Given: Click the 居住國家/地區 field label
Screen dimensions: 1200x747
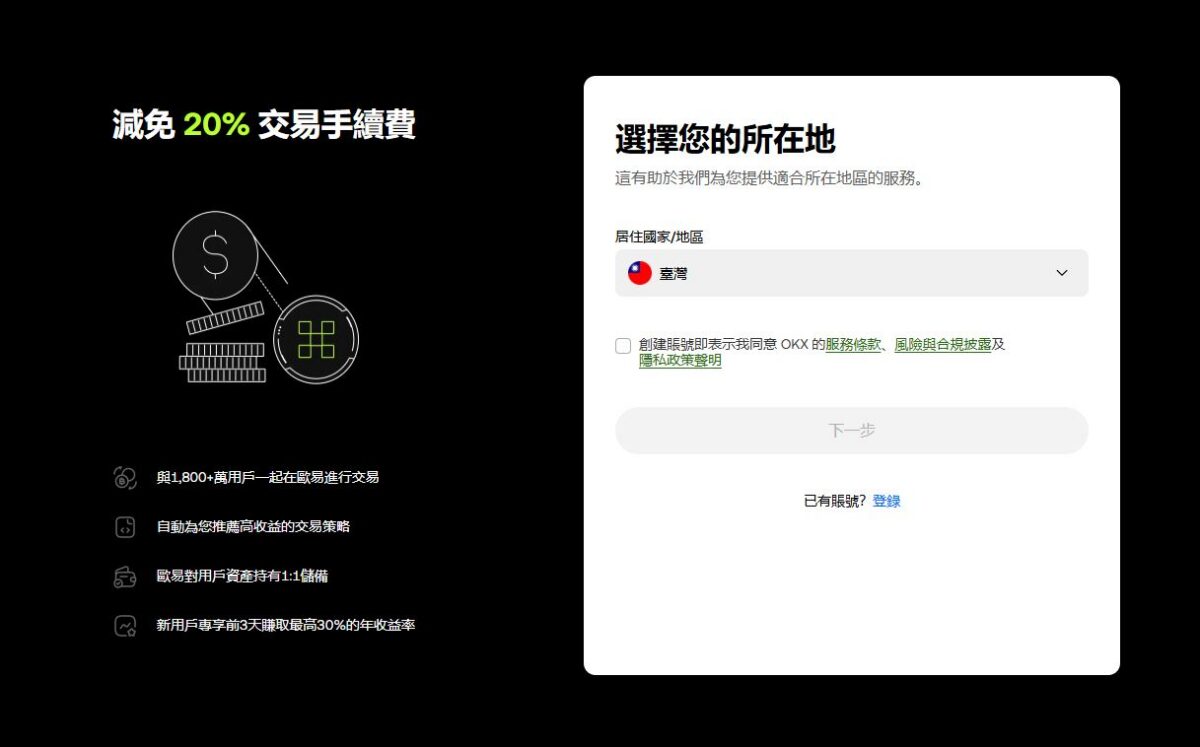Looking at the screenshot, I should click(659, 237).
